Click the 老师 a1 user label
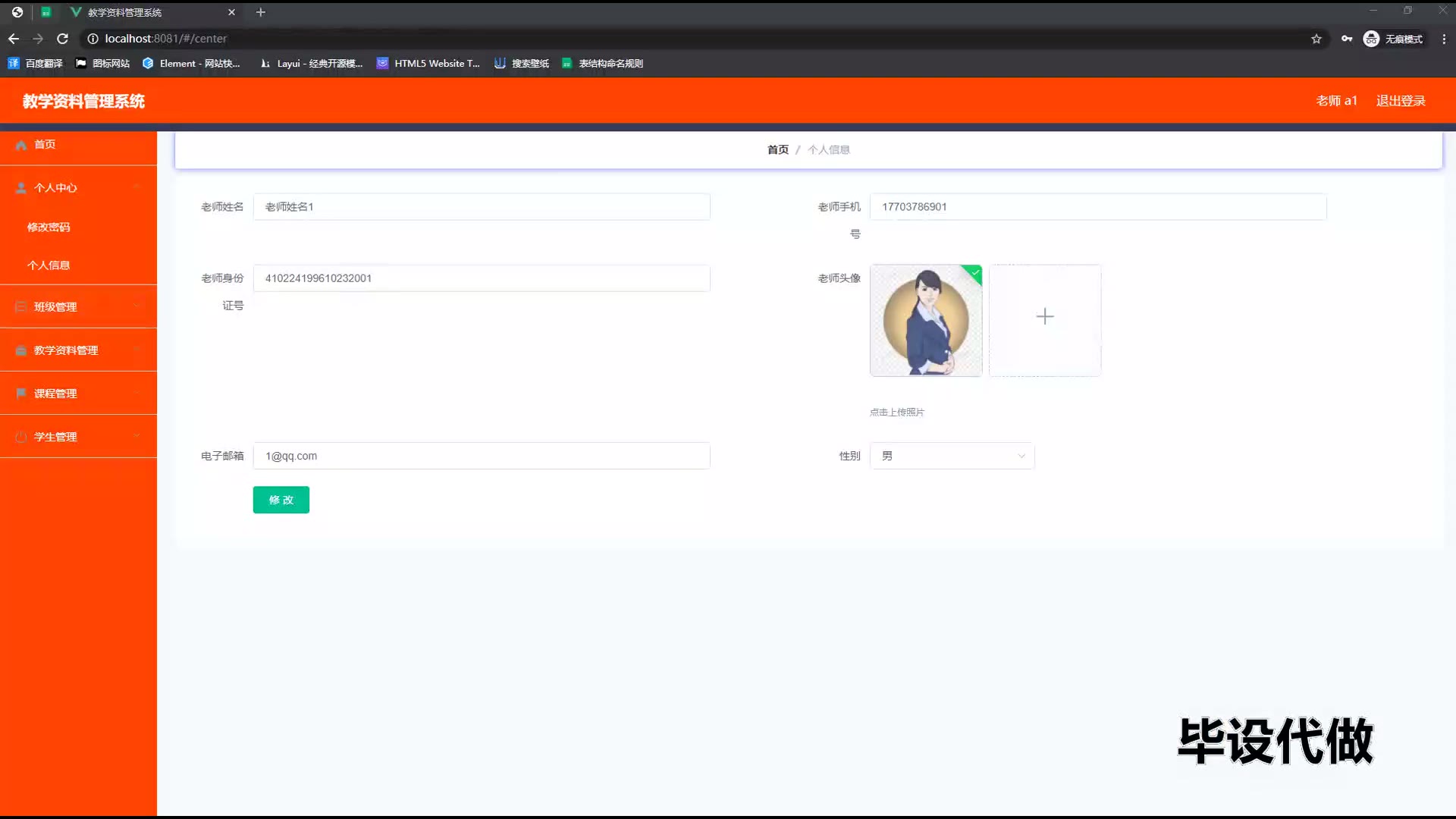 coord(1336,101)
